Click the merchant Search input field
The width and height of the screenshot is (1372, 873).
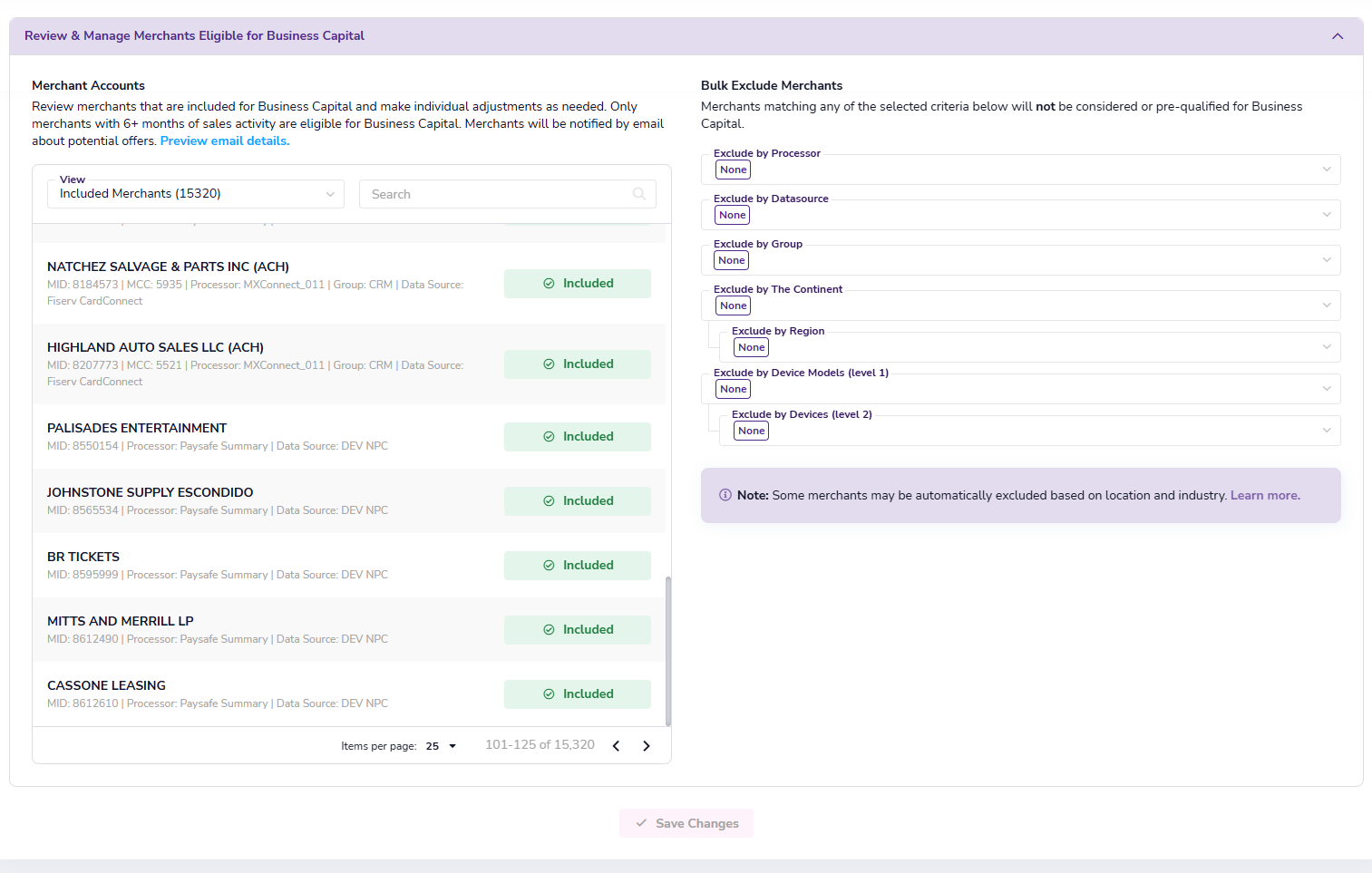click(499, 194)
